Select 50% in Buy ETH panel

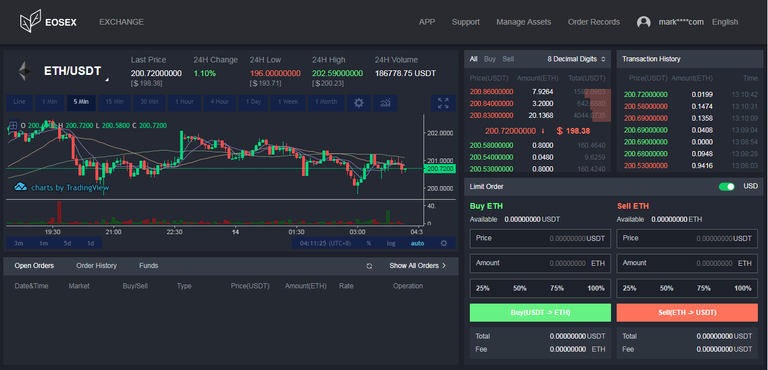tap(520, 288)
